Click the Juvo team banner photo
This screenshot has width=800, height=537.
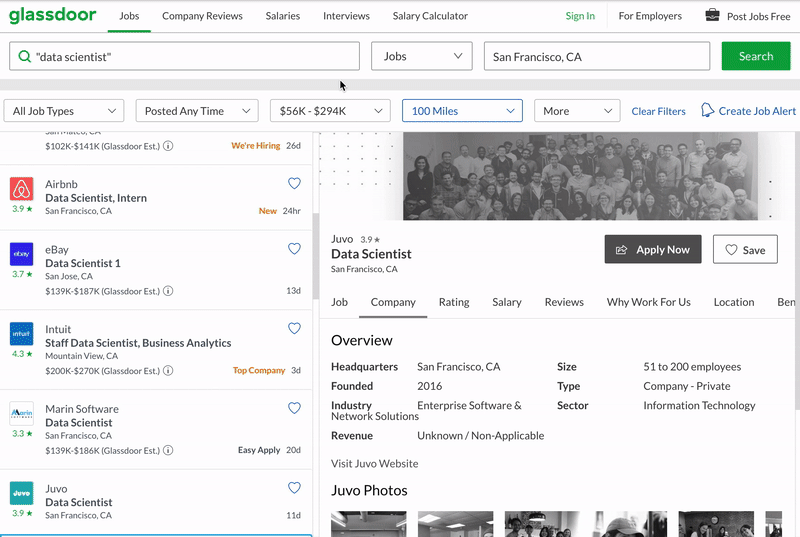coord(580,176)
